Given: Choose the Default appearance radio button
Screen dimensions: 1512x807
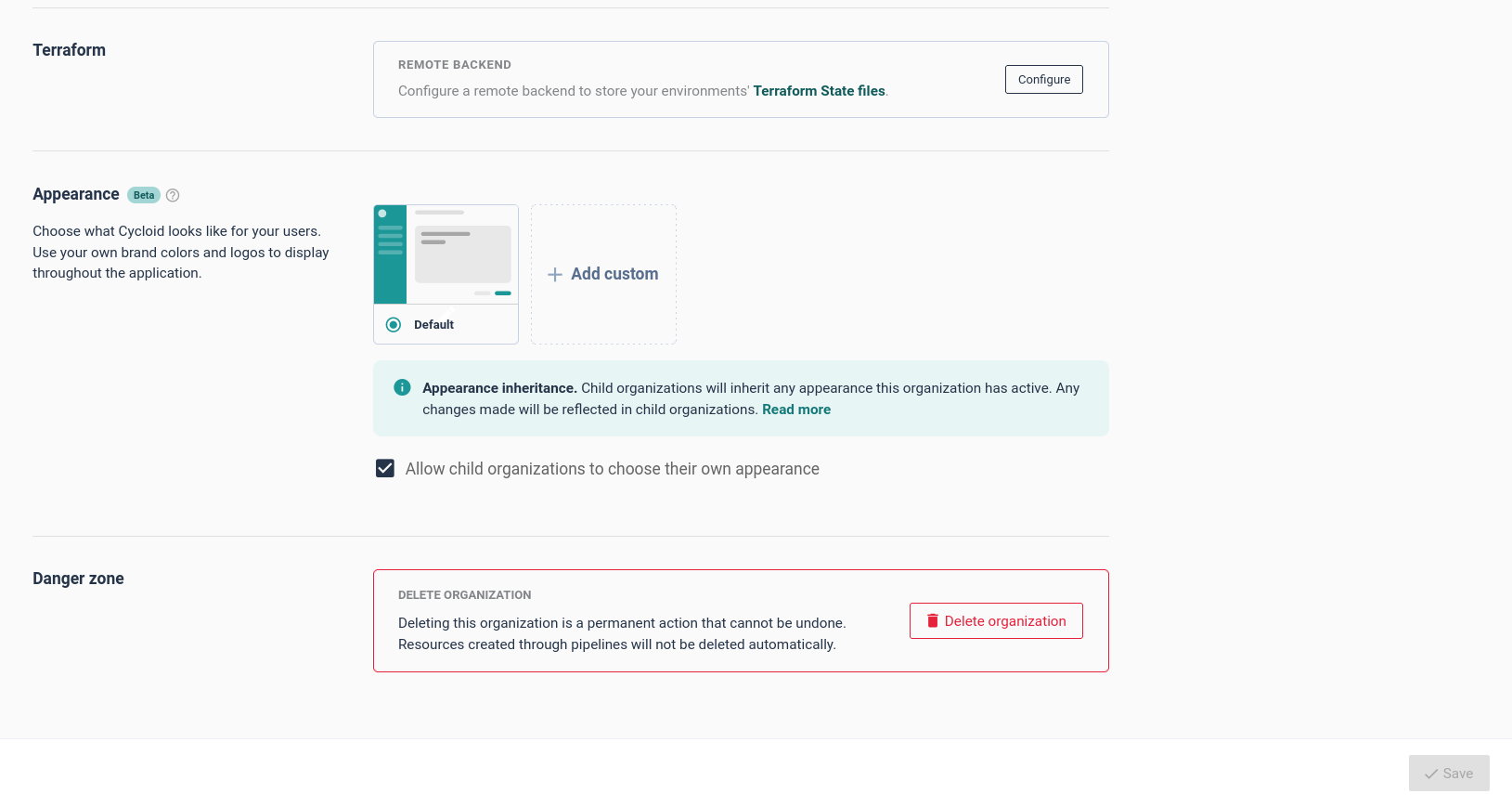Looking at the screenshot, I should pyautogui.click(x=394, y=325).
